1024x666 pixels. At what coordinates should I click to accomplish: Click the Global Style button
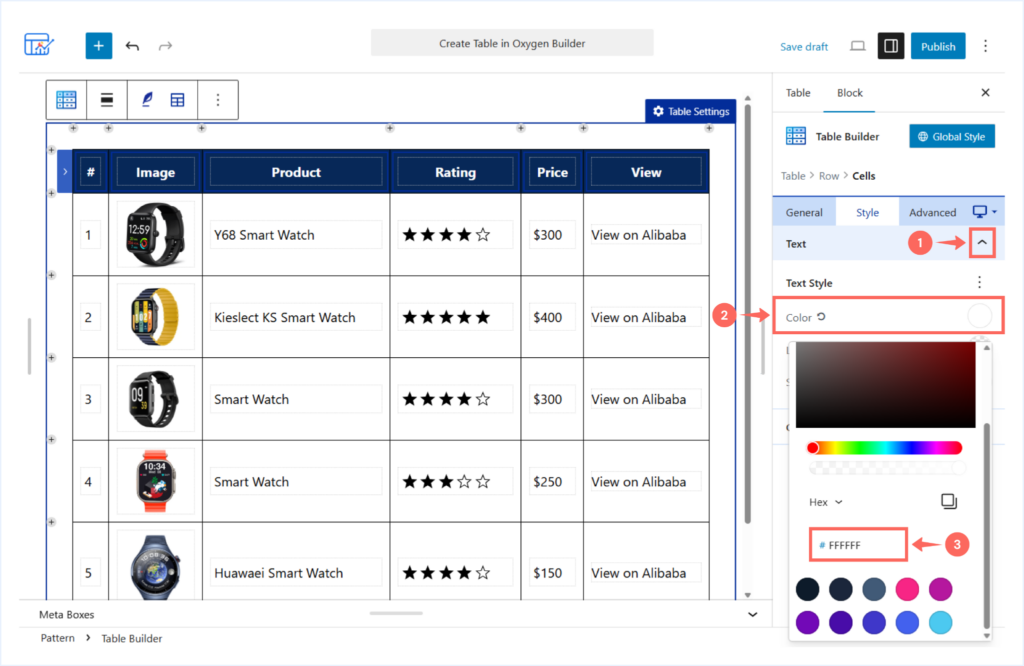click(952, 136)
